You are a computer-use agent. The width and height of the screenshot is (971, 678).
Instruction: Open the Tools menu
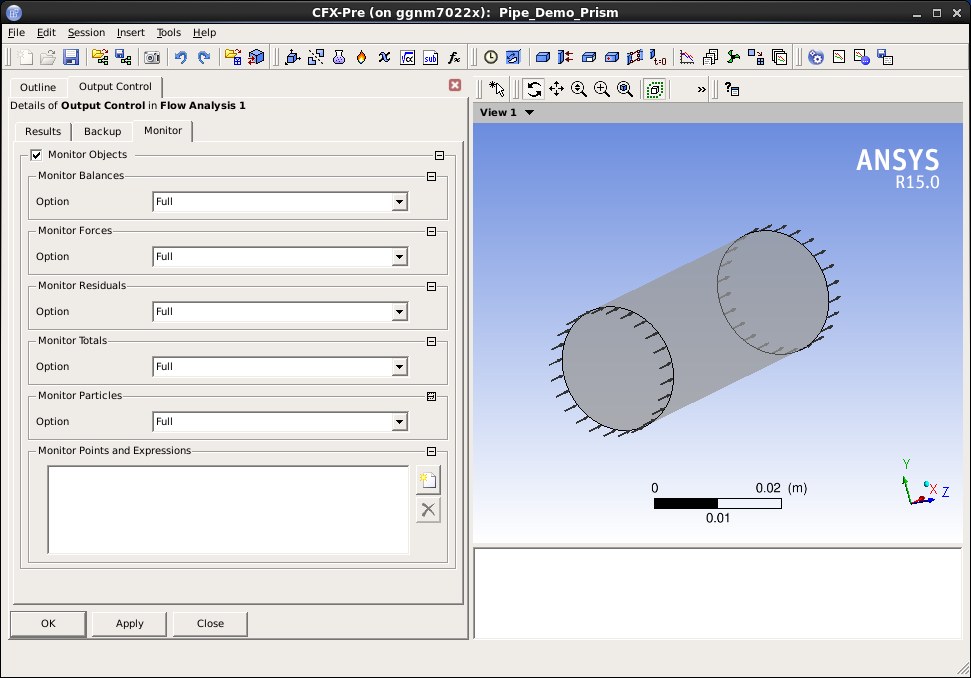[168, 33]
